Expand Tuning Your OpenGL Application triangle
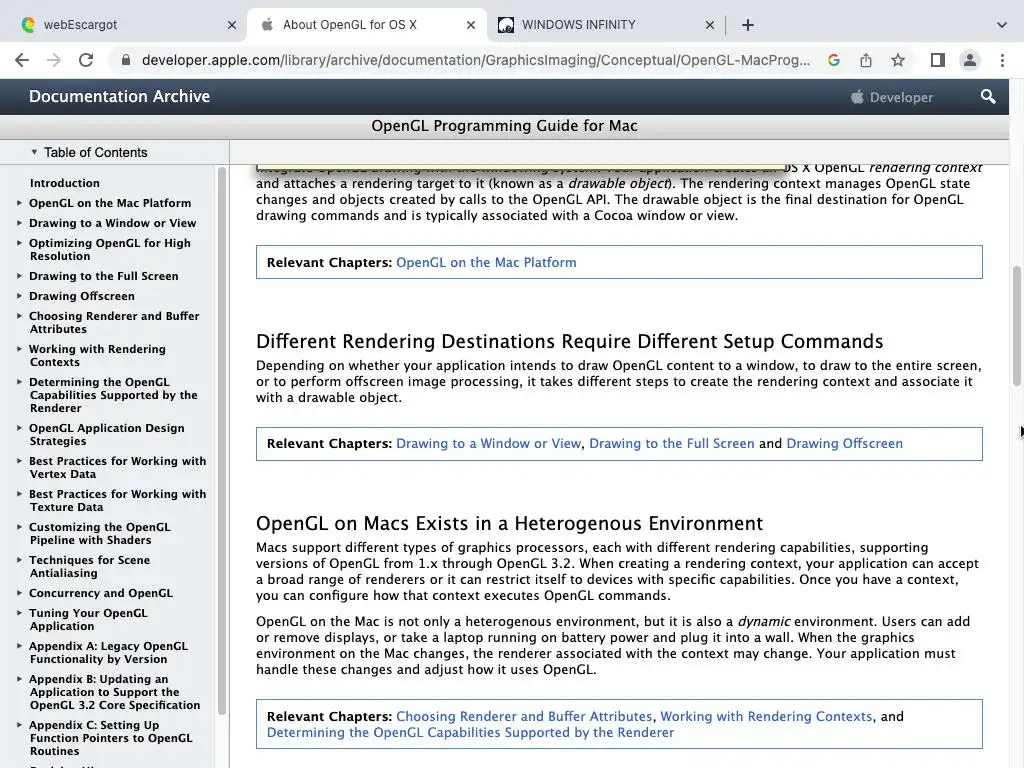 20,613
